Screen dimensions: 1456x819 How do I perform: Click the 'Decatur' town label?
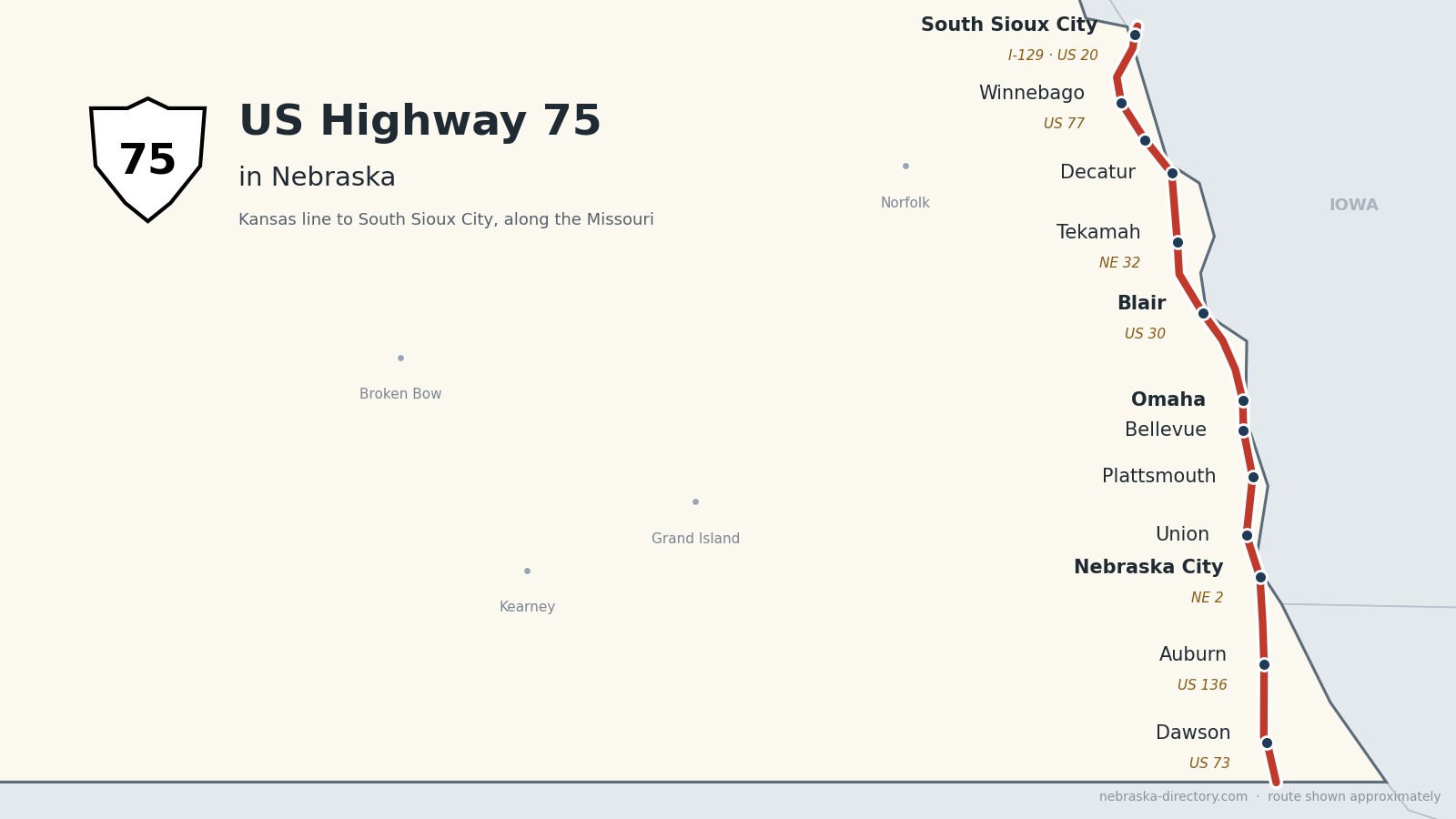tap(1097, 173)
